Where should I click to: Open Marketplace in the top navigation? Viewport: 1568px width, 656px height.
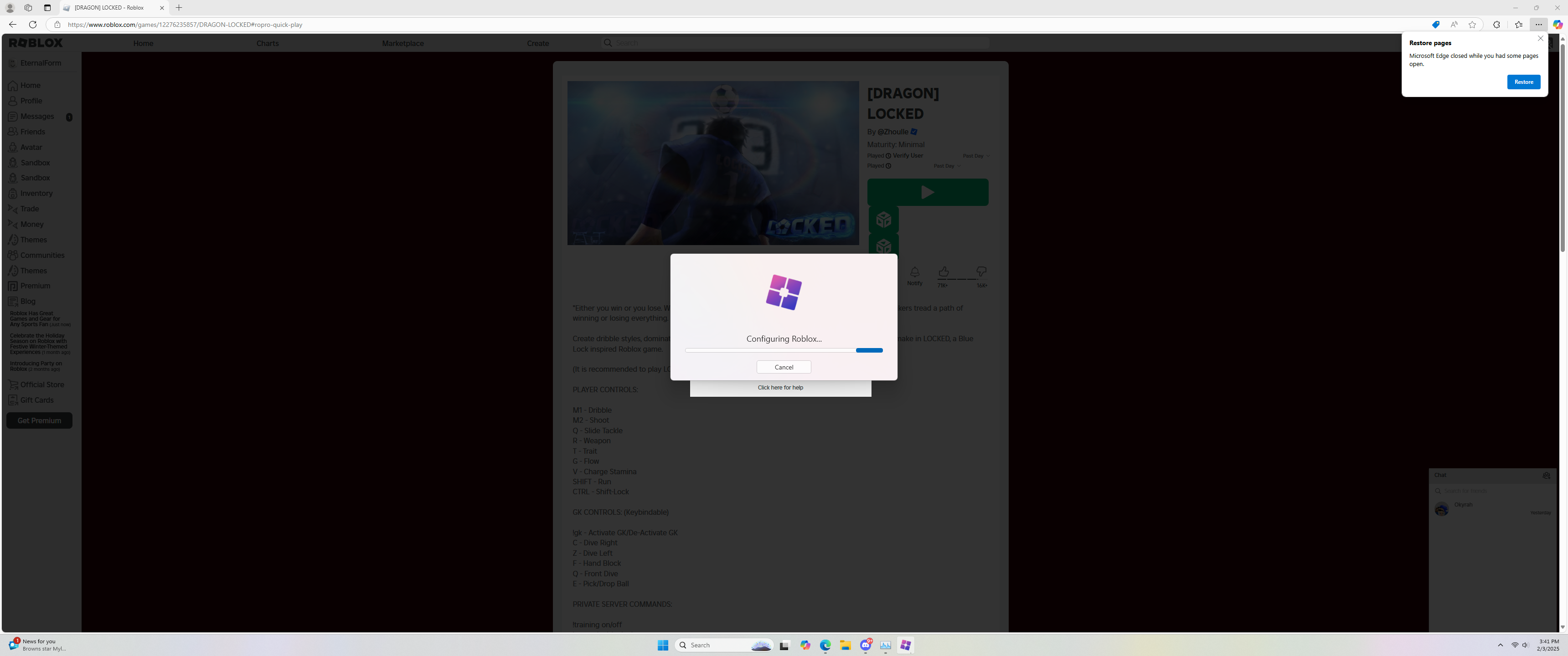pyautogui.click(x=402, y=43)
